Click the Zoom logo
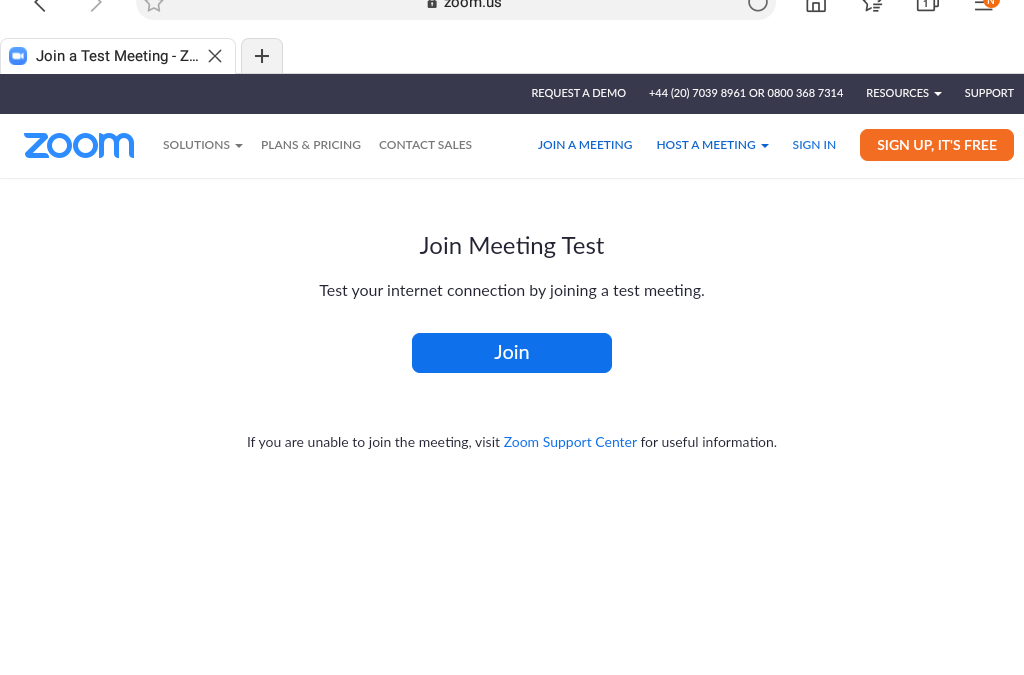The image size is (1024, 675). pos(79,145)
